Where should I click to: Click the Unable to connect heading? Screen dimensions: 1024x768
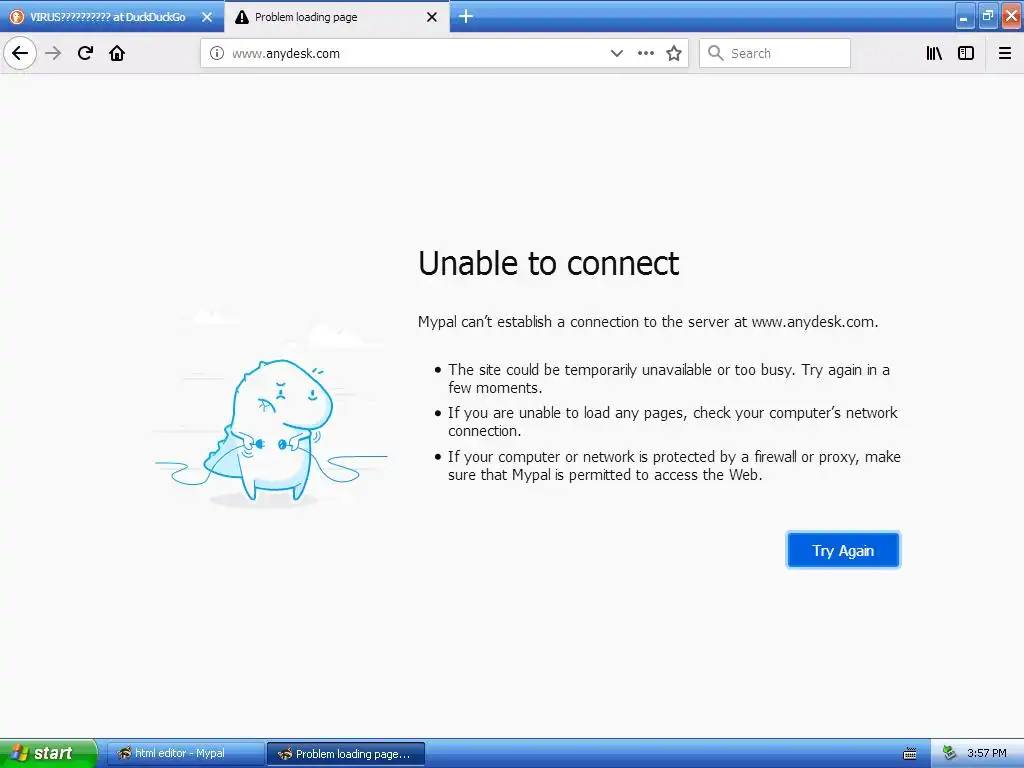coord(549,264)
